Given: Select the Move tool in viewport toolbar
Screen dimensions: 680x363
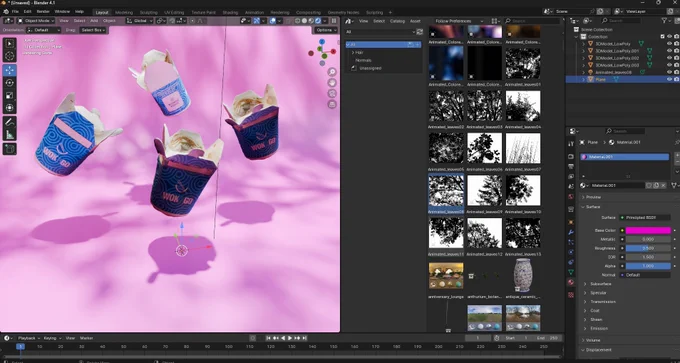Looking at the screenshot, I should (10, 70).
